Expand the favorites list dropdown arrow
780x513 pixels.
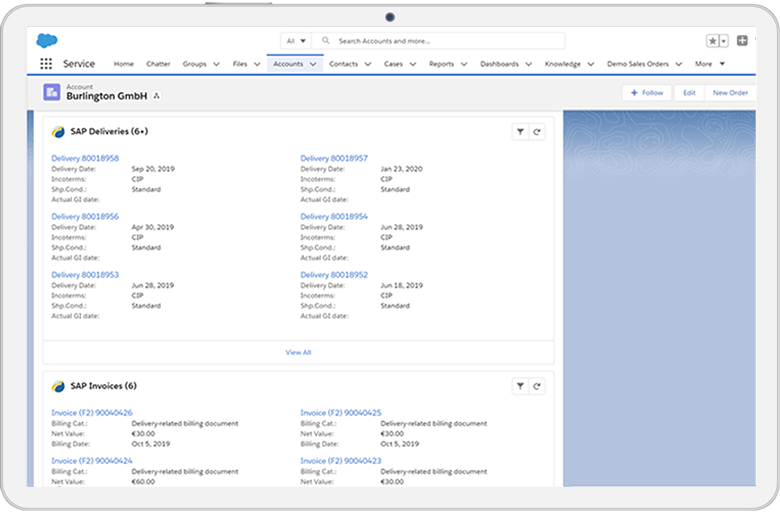(x=724, y=41)
